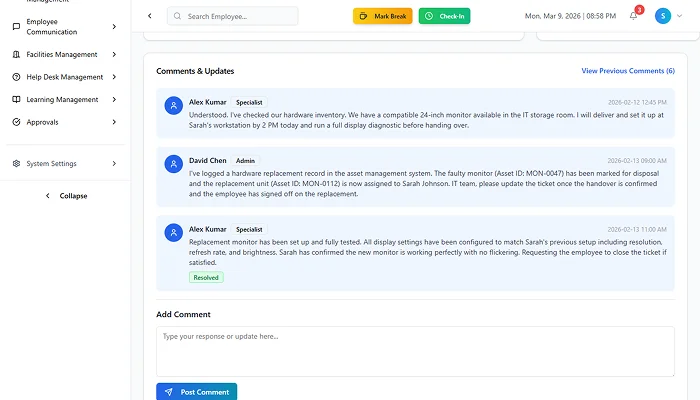
Task: Open the user profile dropdown arrow
Action: [681, 16]
